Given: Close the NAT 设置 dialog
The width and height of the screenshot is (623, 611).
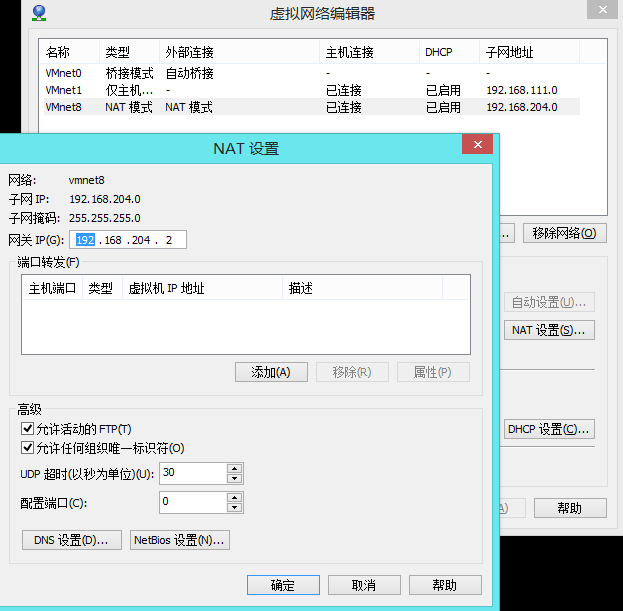Looking at the screenshot, I should pos(478,145).
